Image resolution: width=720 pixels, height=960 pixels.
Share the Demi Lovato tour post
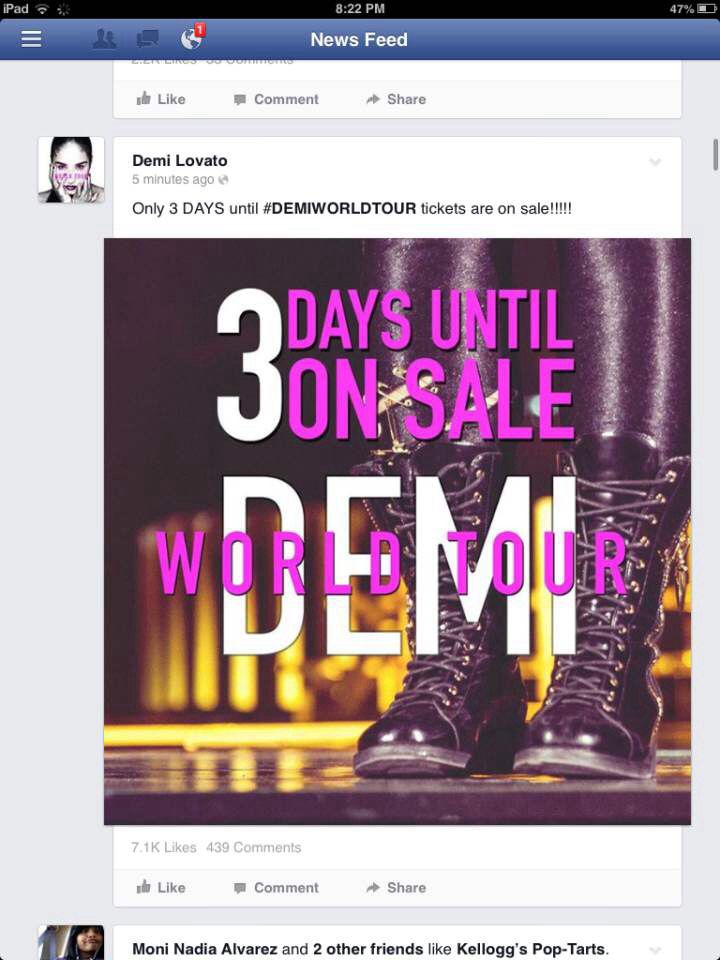(x=396, y=887)
